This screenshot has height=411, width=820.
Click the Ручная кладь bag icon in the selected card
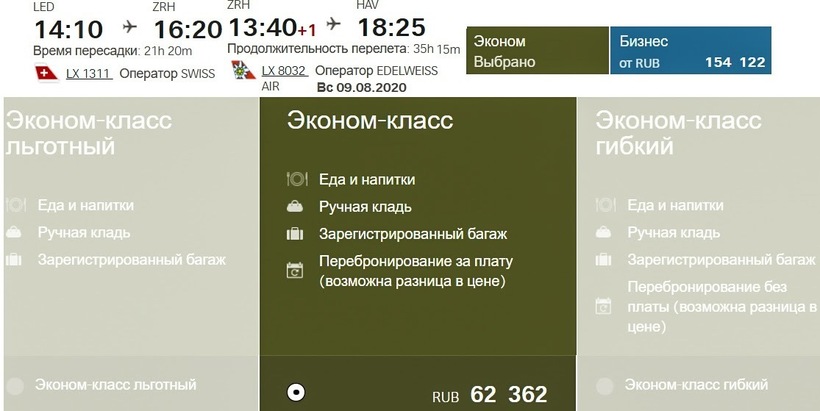click(296, 207)
